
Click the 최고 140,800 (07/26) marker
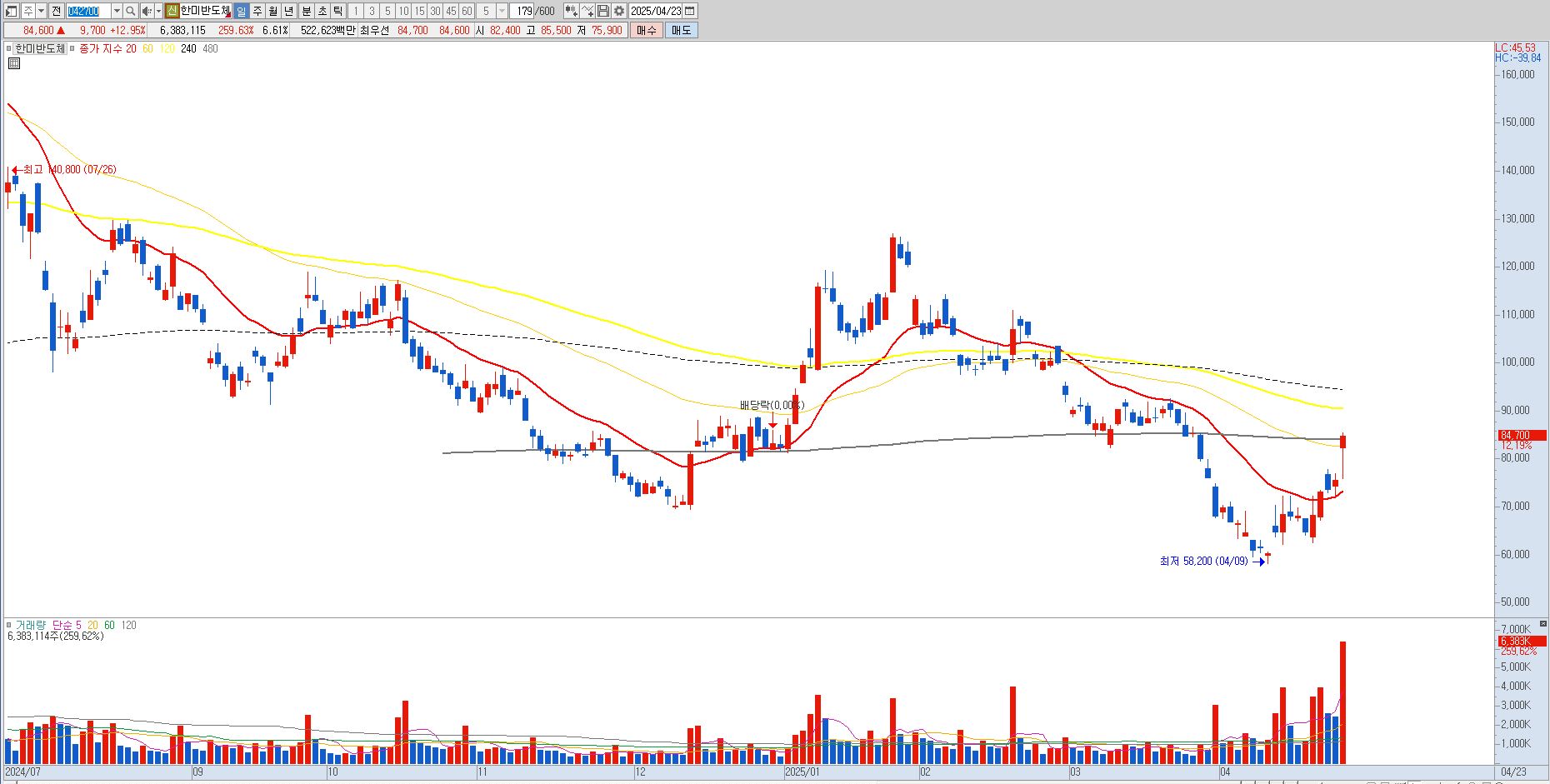point(64,169)
